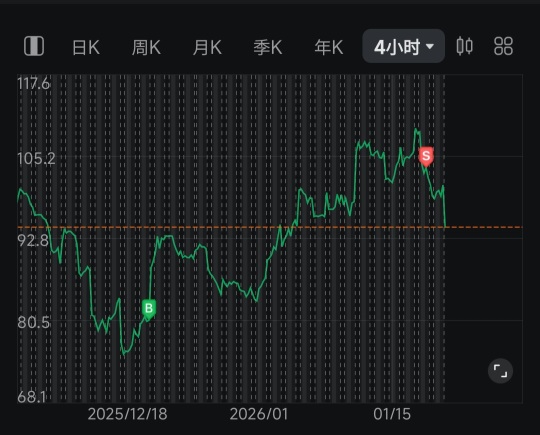The height and width of the screenshot is (435, 540).
Task: Switch to the 季K quarterly chart
Action: (x=268, y=47)
